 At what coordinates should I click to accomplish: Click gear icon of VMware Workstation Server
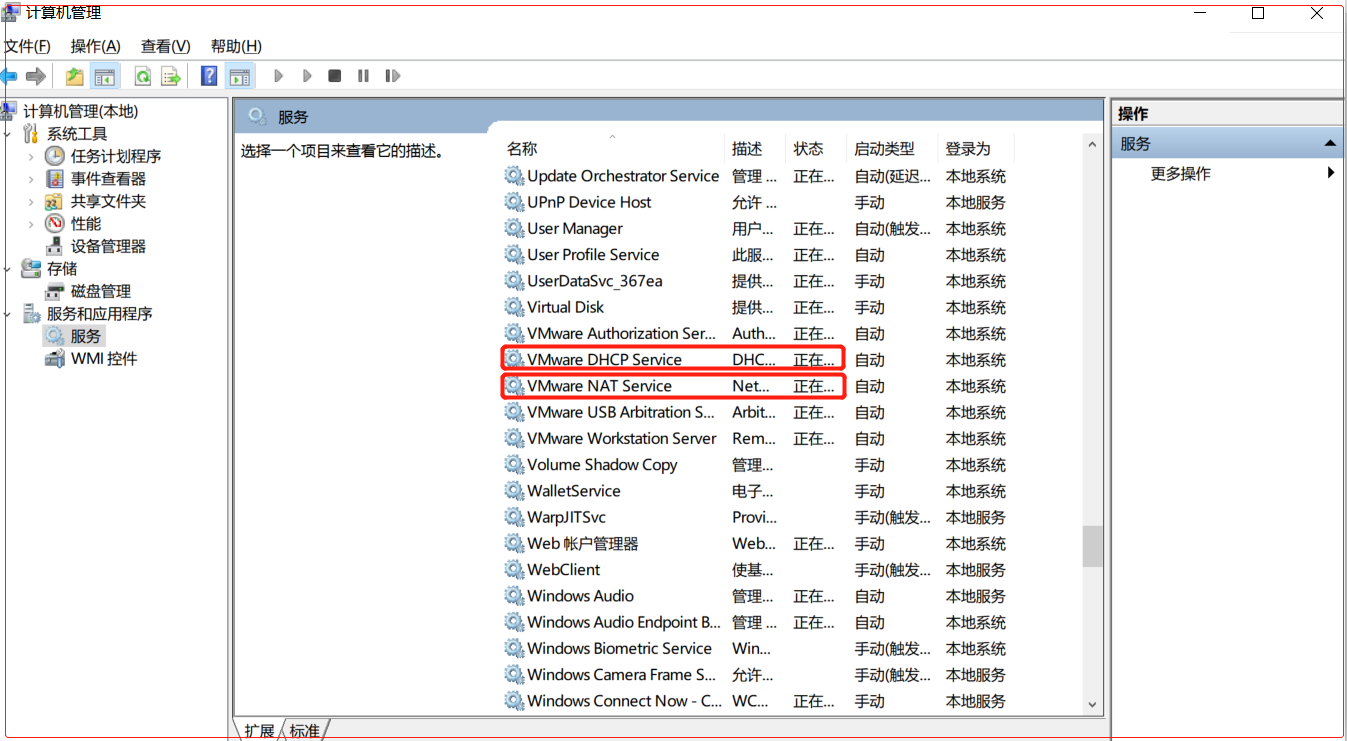tap(514, 438)
